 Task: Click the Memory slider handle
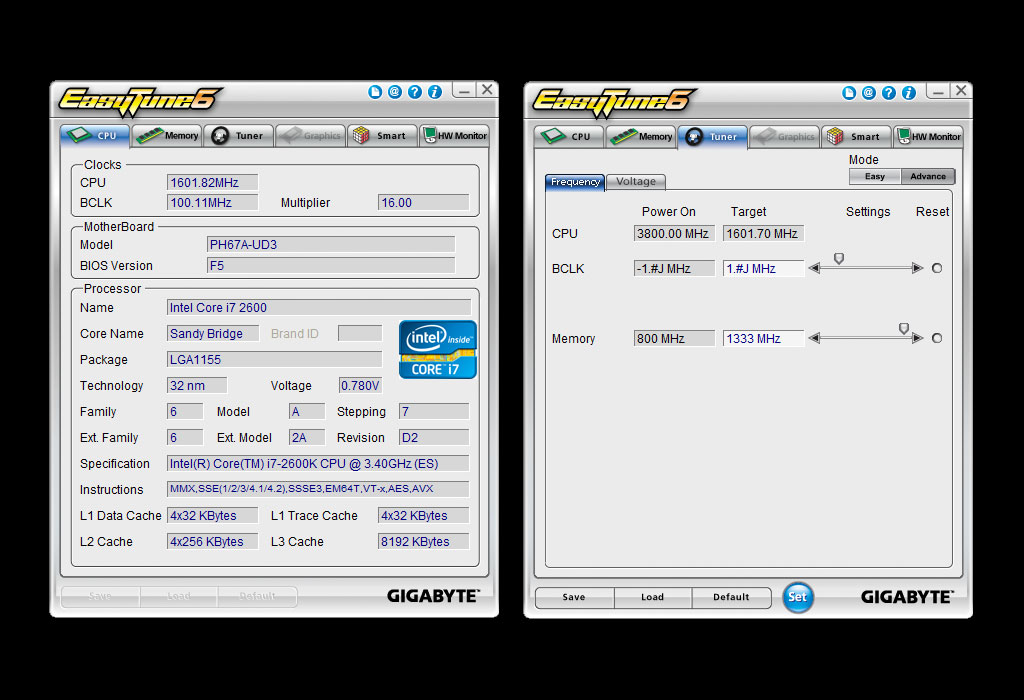click(904, 328)
